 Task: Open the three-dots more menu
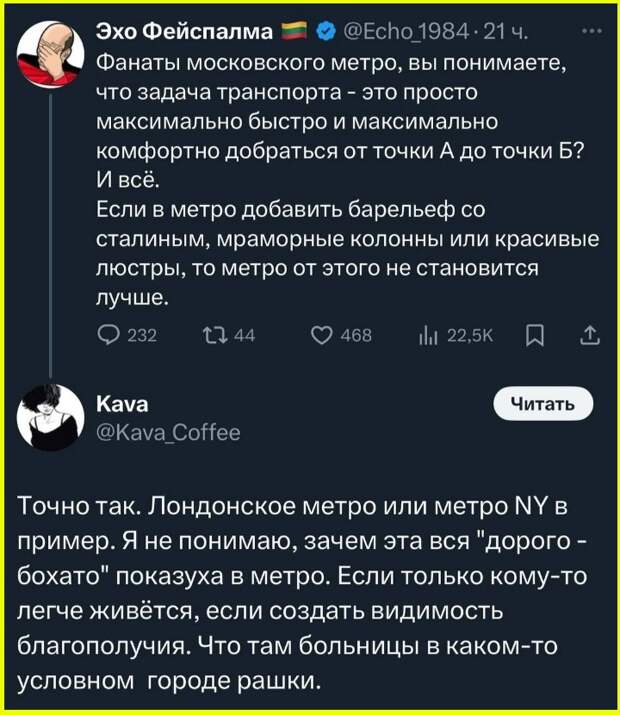coord(594,31)
